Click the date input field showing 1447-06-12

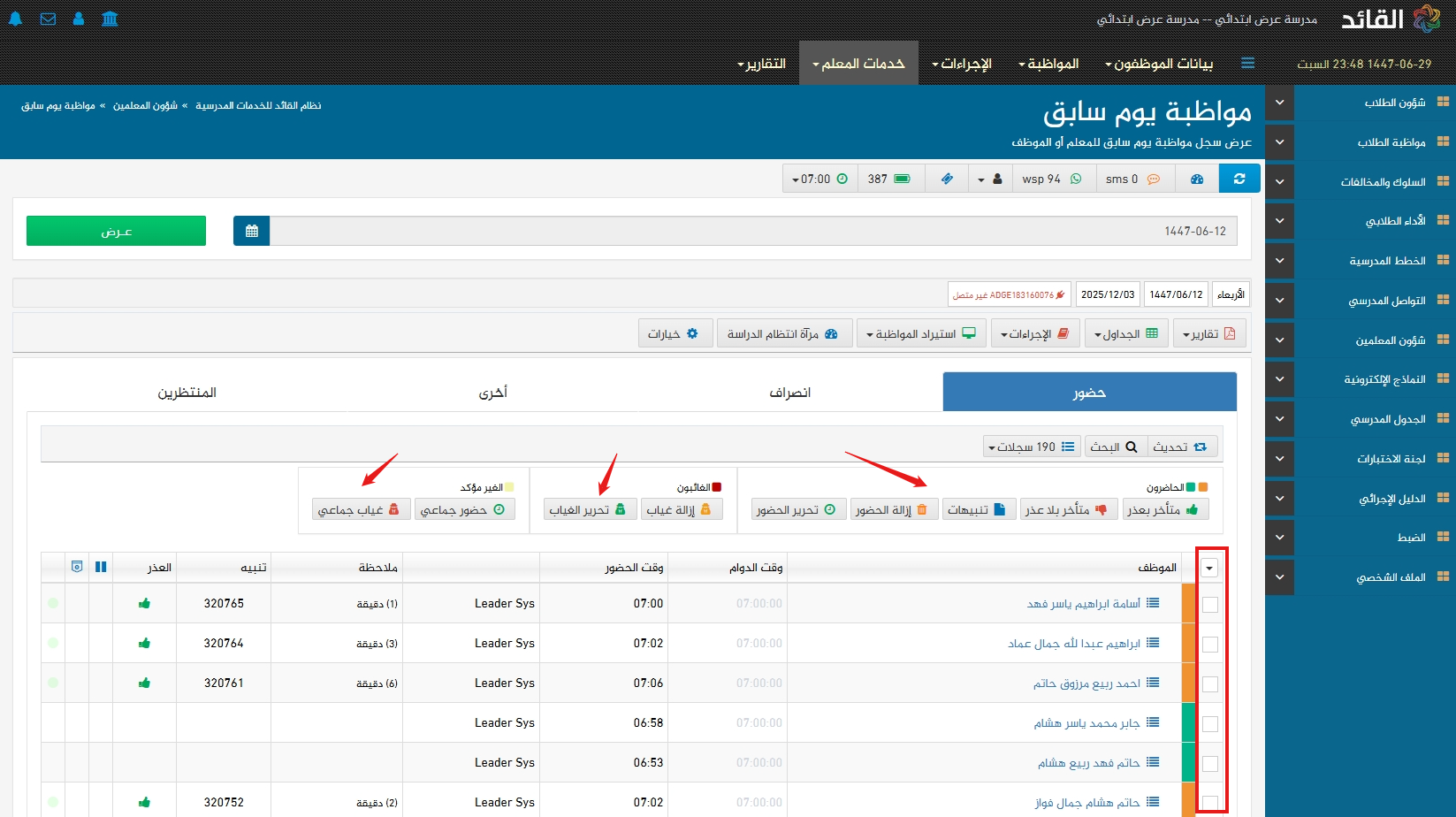pyautogui.click(x=753, y=231)
